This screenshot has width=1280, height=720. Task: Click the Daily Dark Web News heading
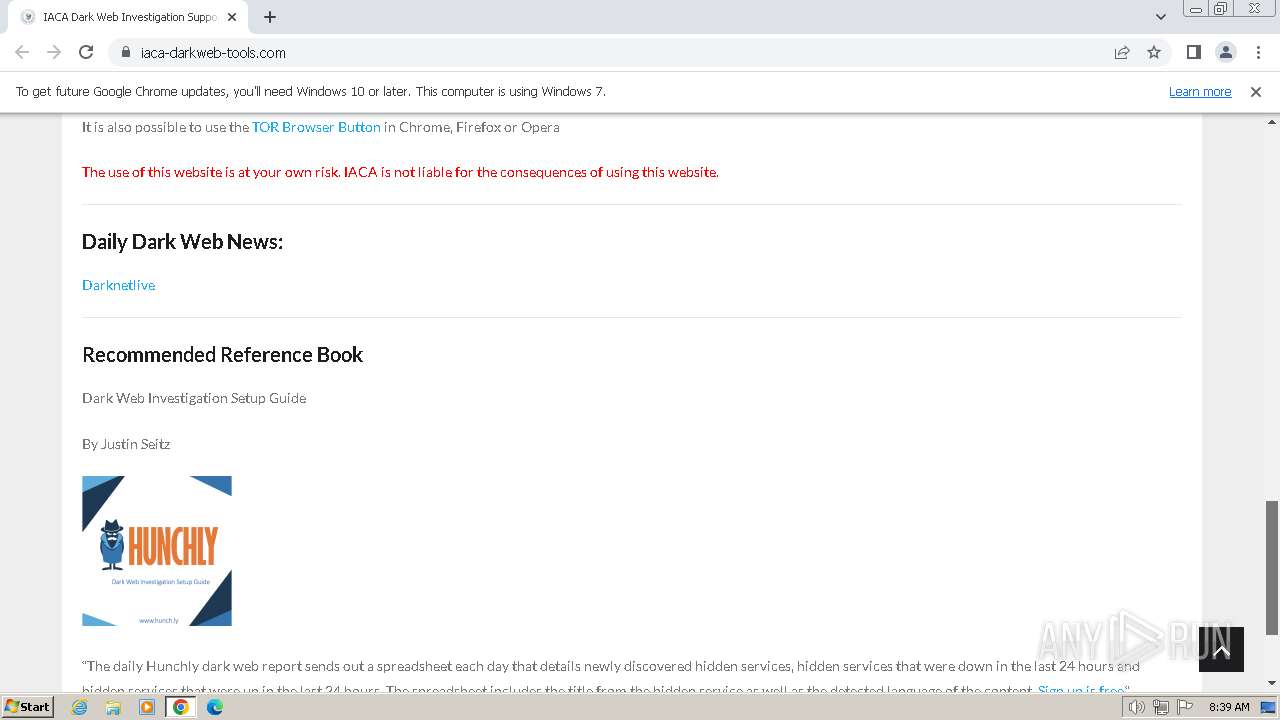coord(182,242)
